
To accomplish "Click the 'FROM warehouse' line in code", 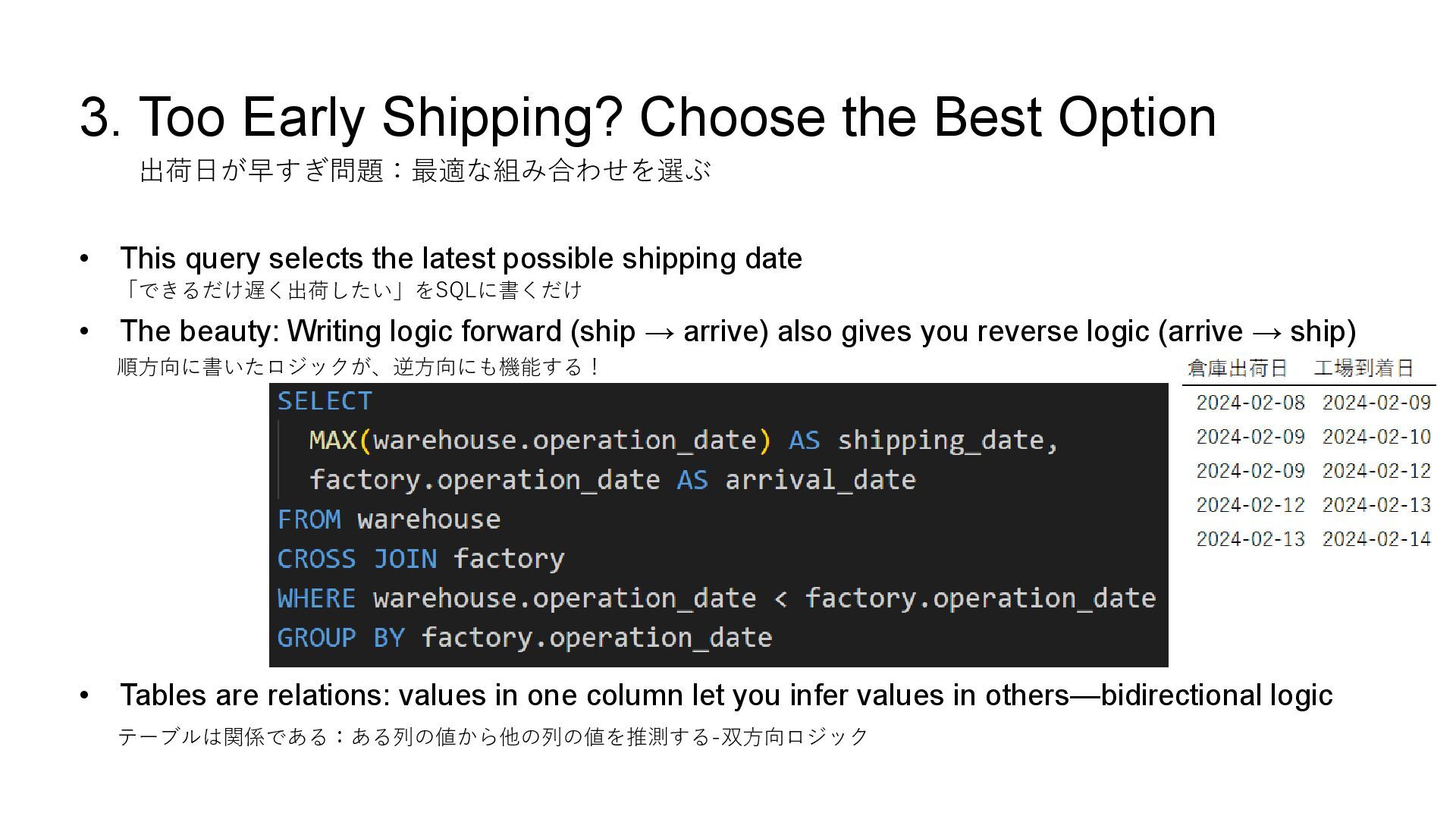I will pyautogui.click(x=388, y=519).
